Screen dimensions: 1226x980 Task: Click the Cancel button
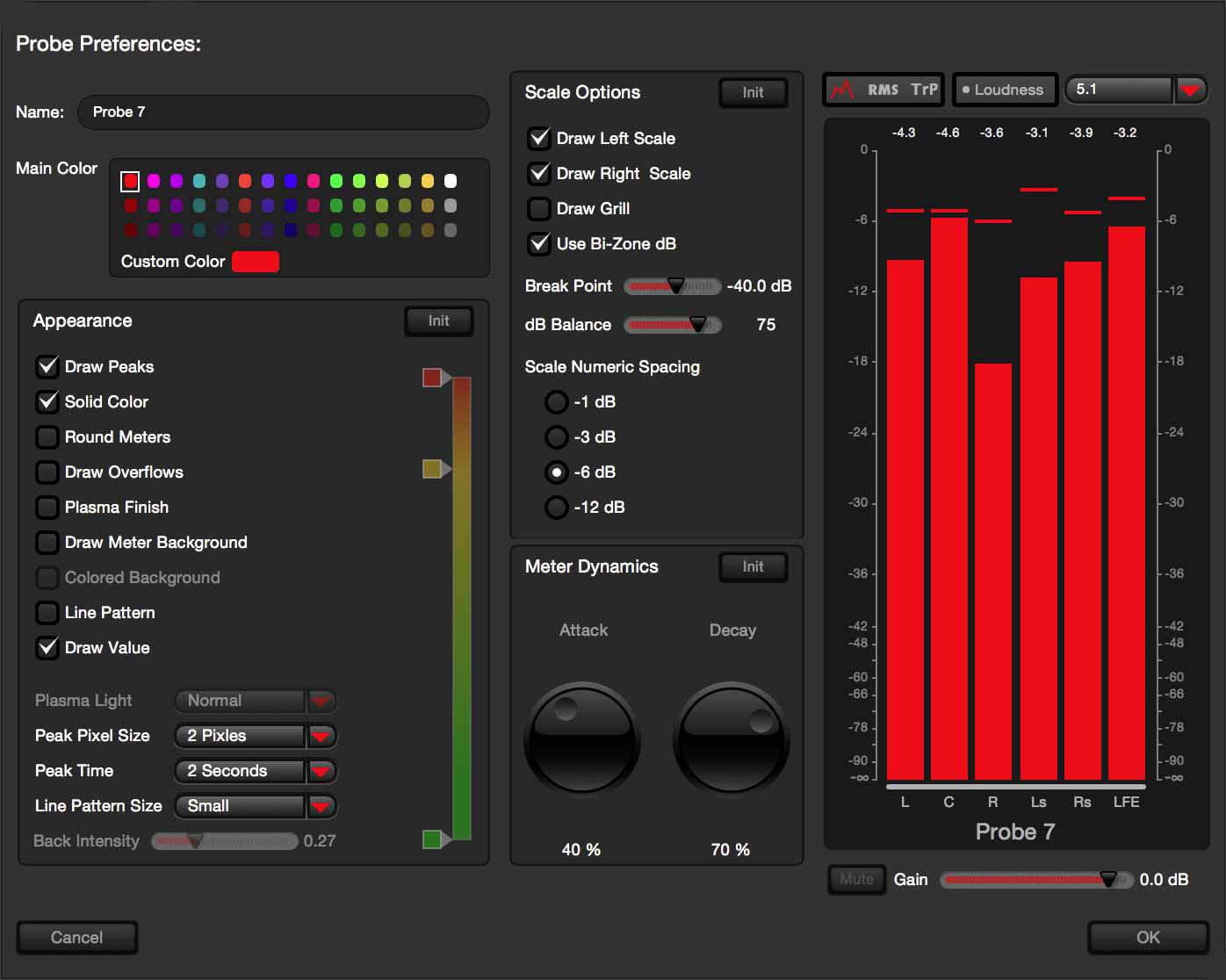click(x=77, y=937)
